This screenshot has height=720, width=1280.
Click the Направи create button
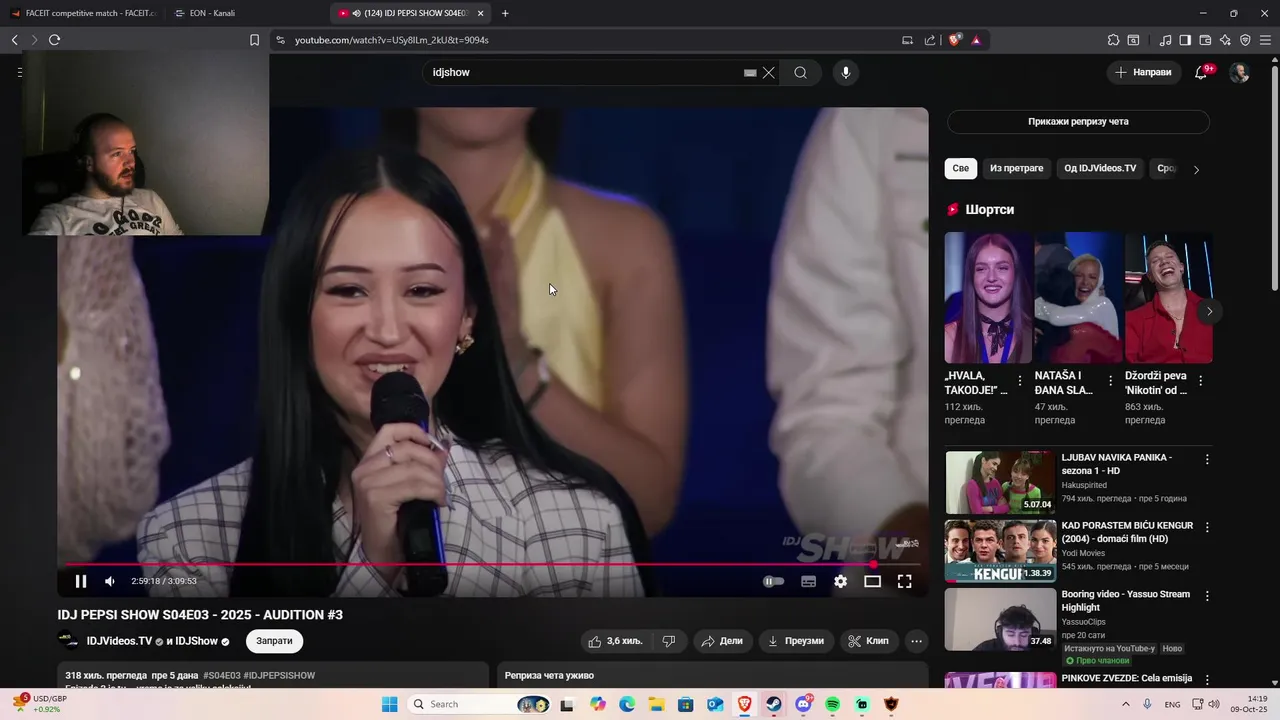pyautogui.click(x=1143, y=72)
